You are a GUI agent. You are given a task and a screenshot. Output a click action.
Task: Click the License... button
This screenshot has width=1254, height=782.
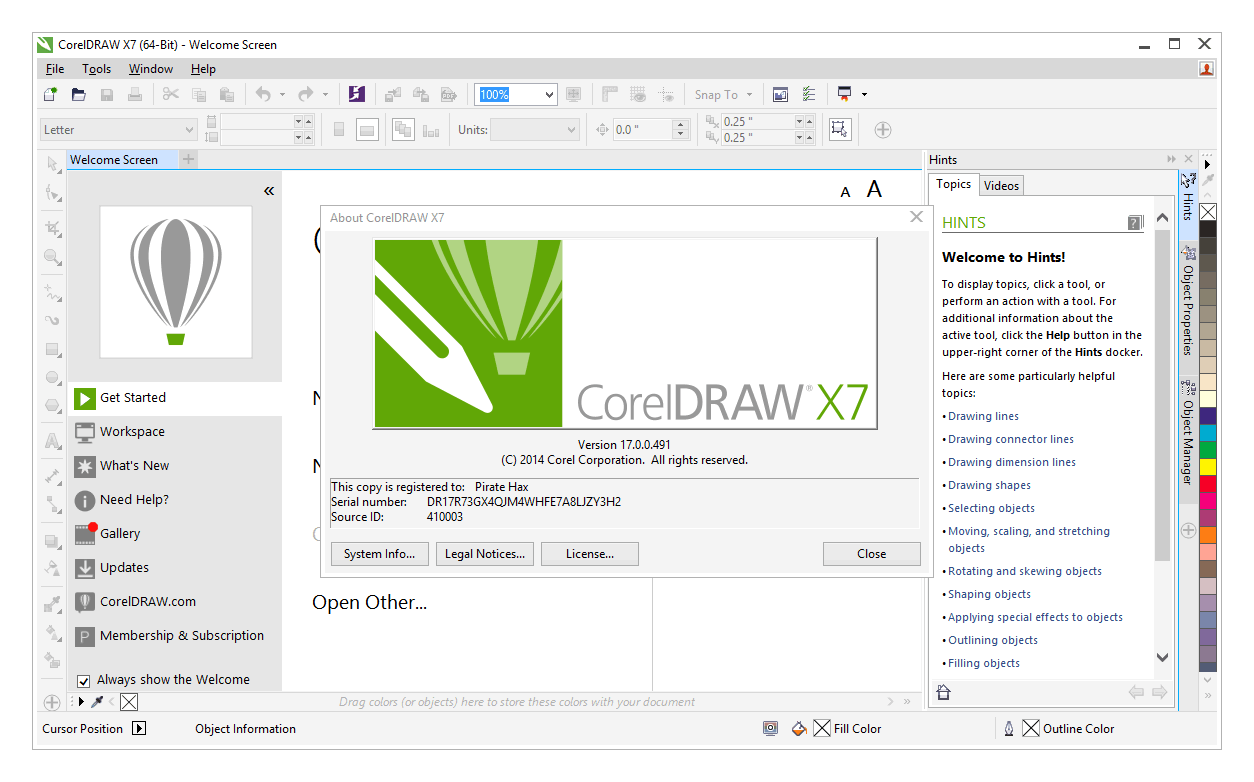(x=590, y=554)
